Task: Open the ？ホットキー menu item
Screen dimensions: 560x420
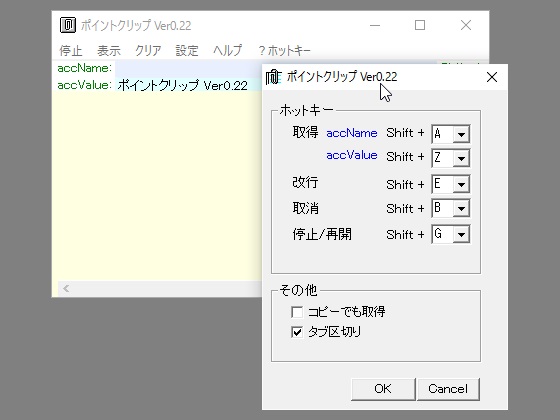Action: (x=284, y=51)
